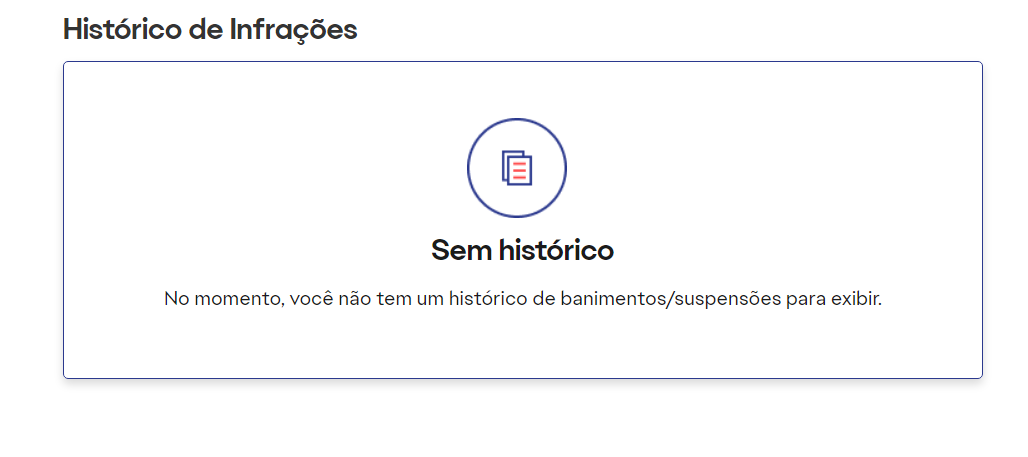Click the "No momento" message start
Viewport: 1028px width, 457px height.
[x=214, y=299]
